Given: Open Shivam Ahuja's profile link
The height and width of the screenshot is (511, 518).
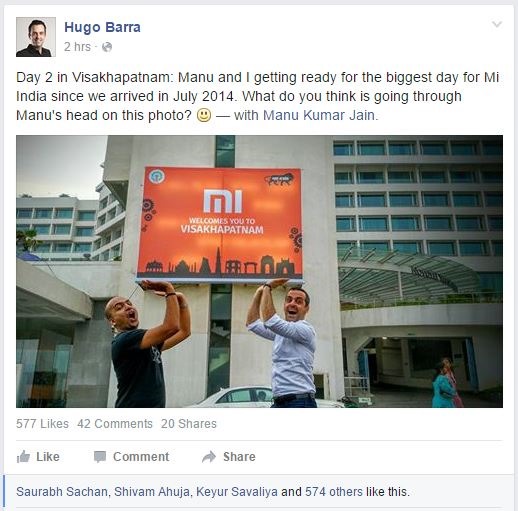Looking at the screenshot, I should coord(152,492).
